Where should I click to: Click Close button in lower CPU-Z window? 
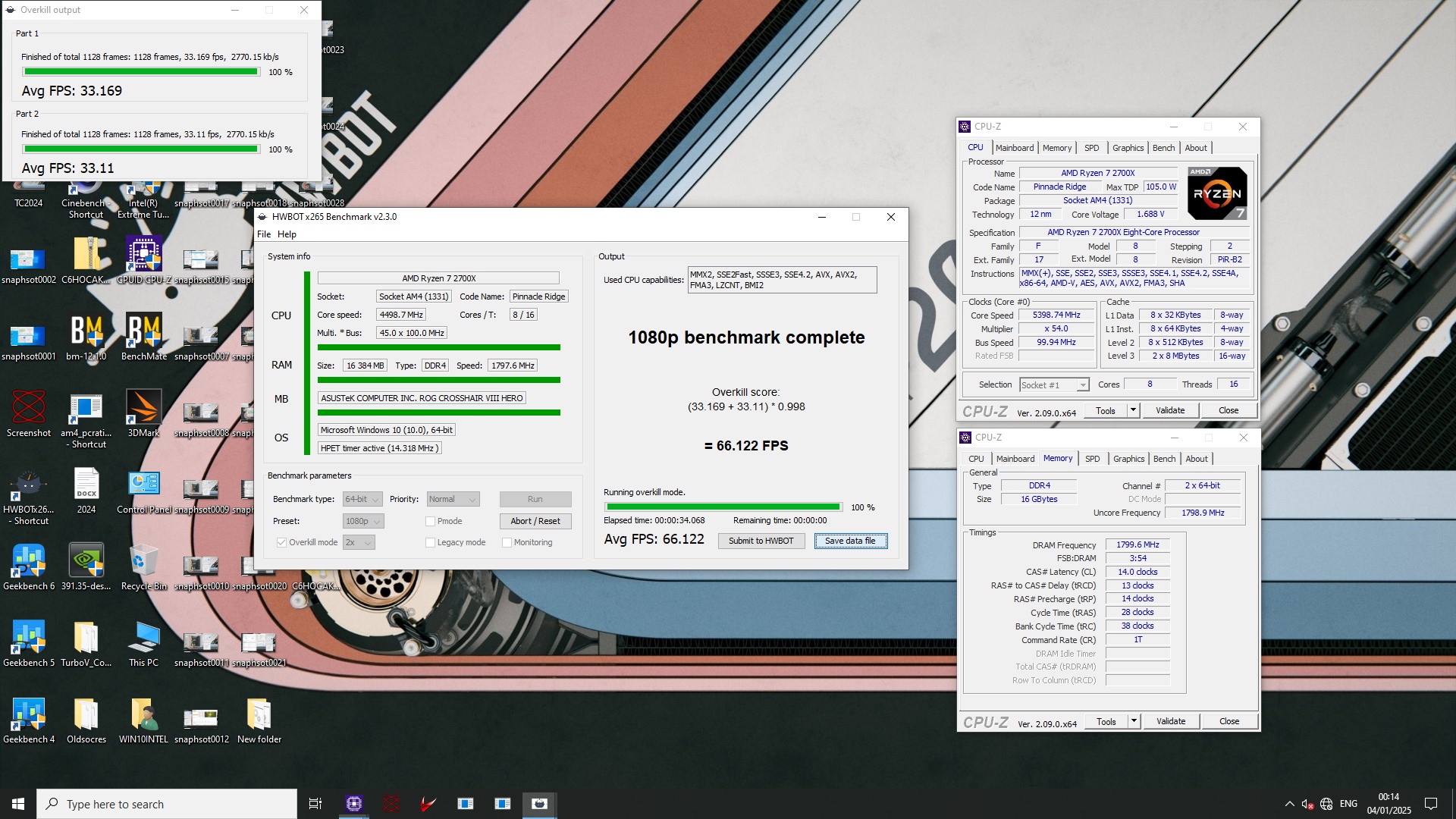click(x=1229, y=721)
